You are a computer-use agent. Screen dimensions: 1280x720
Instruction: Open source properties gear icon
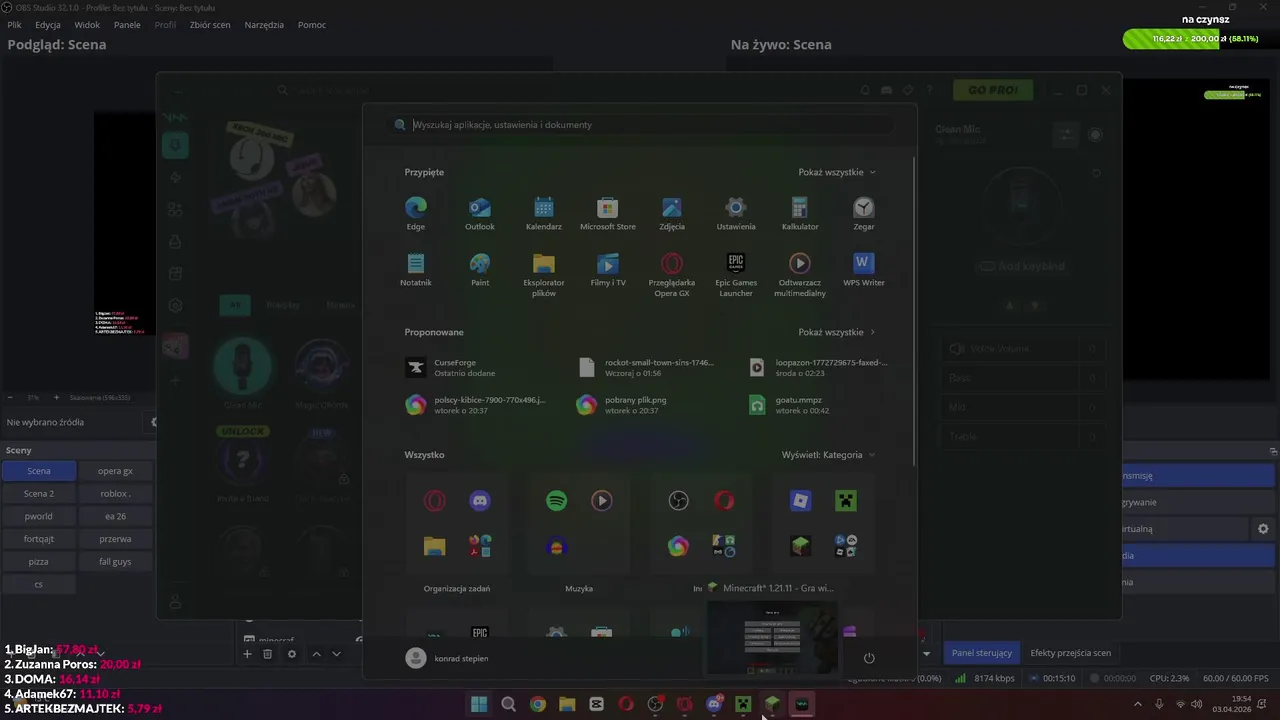pyautogui.click(x=292, y=654)
